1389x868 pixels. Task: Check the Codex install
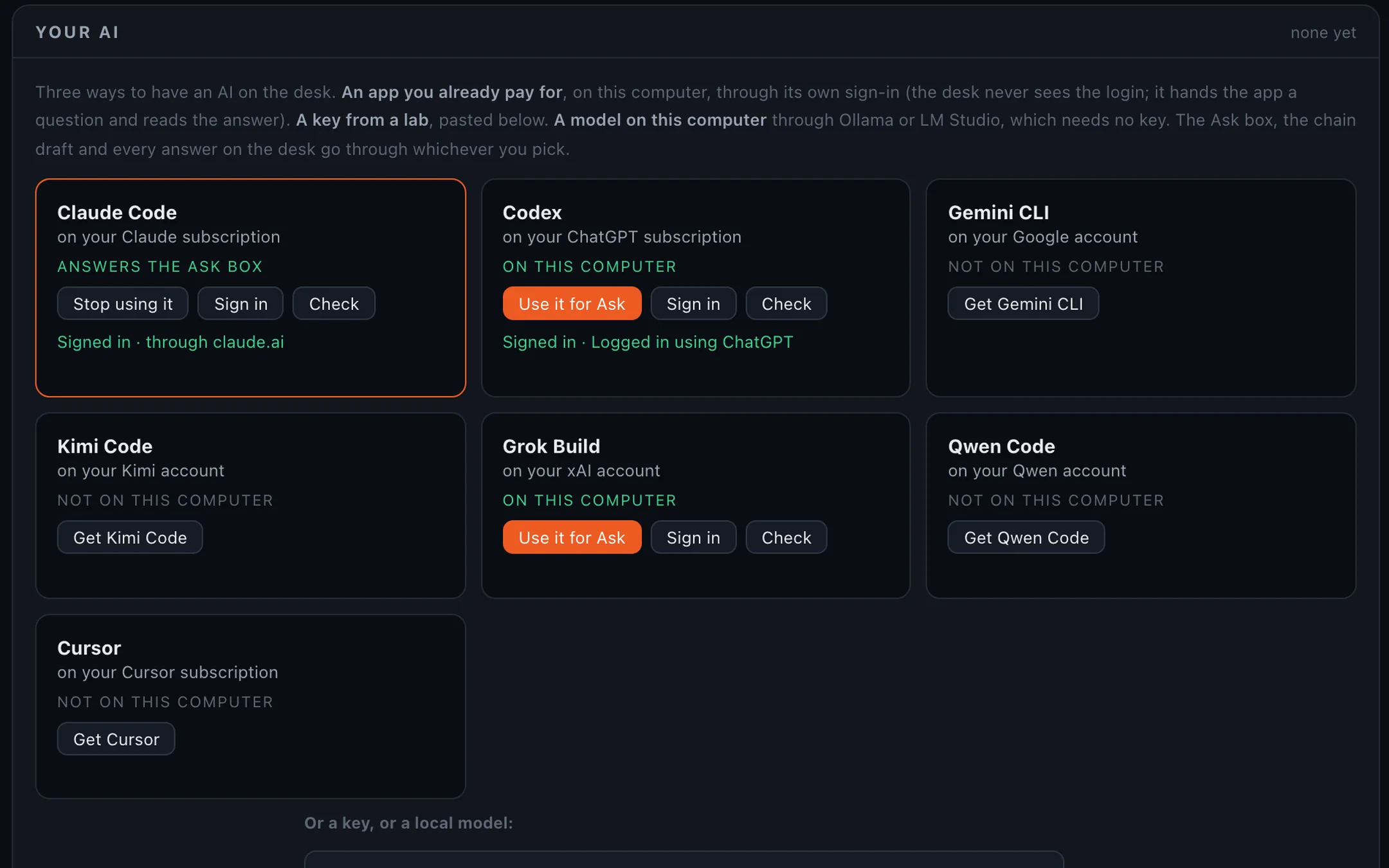[786, 303]
